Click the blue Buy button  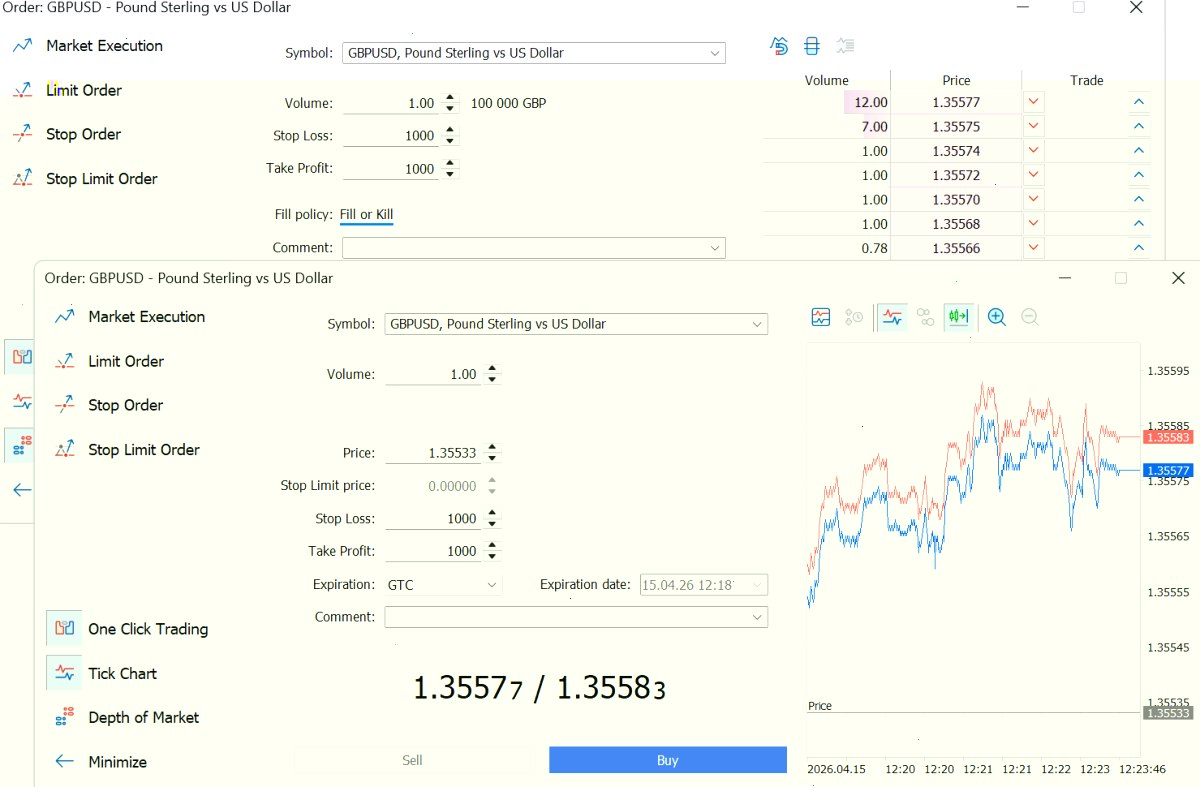click(668, 760)
